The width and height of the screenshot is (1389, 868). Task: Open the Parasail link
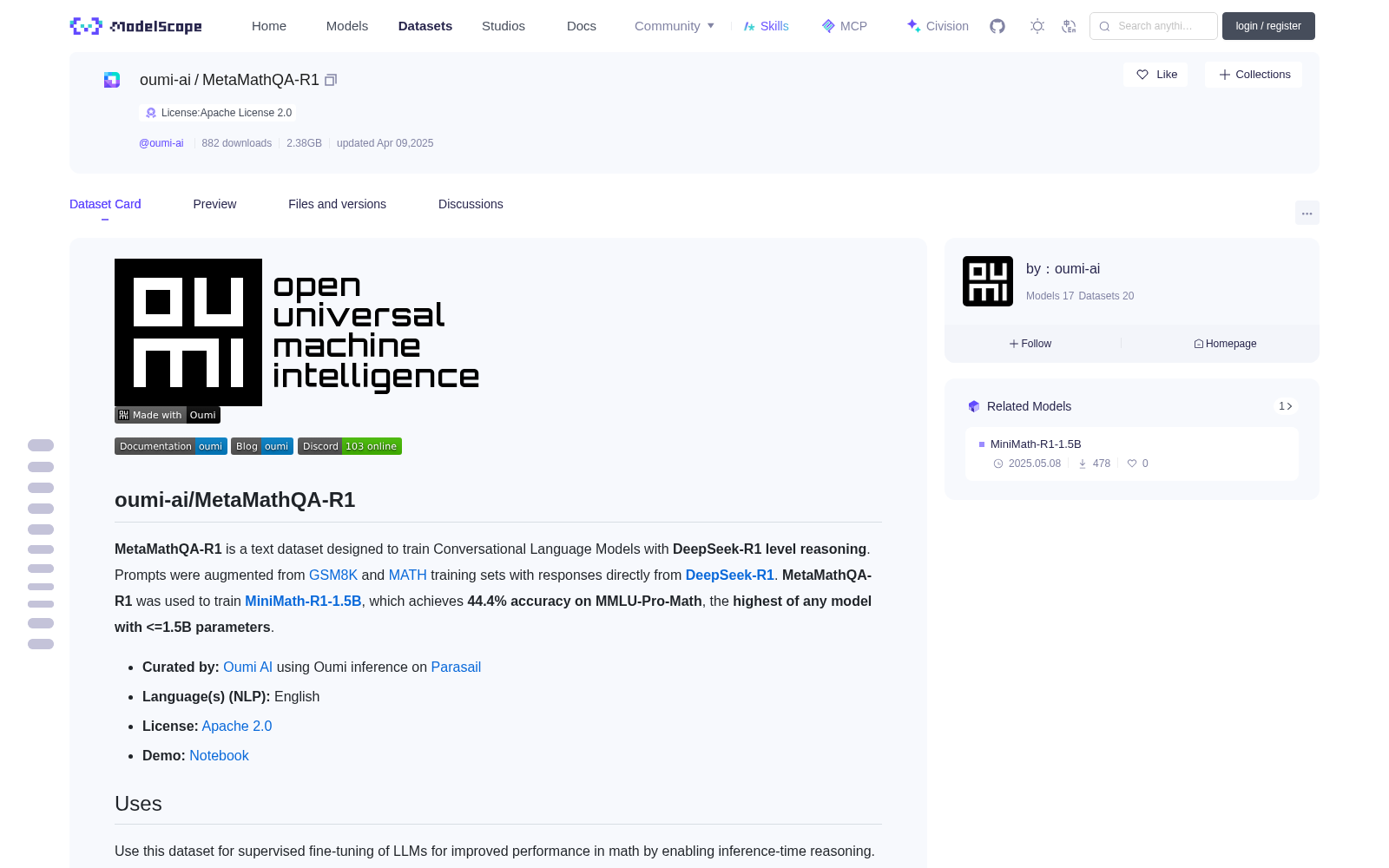point(456,667)
